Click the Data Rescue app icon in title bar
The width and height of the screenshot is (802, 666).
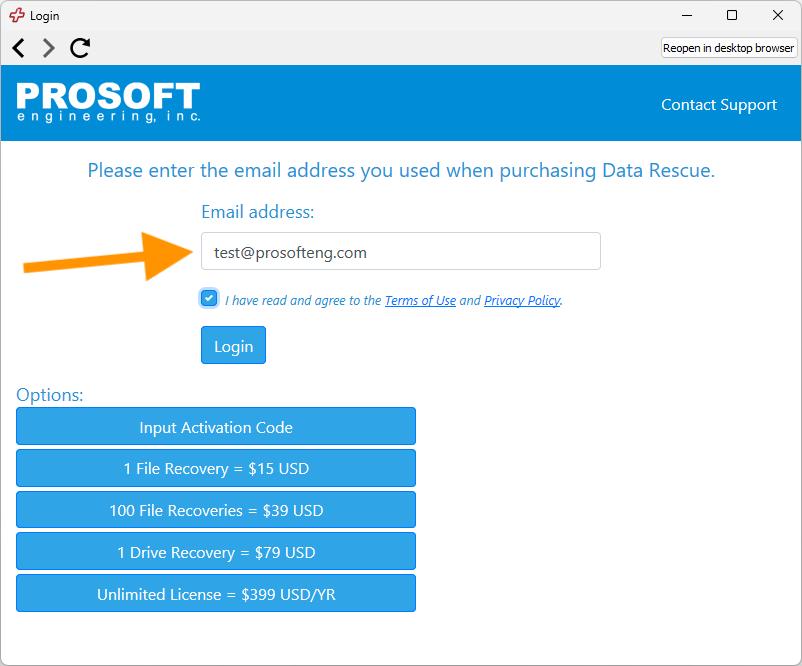coord(16,15)
